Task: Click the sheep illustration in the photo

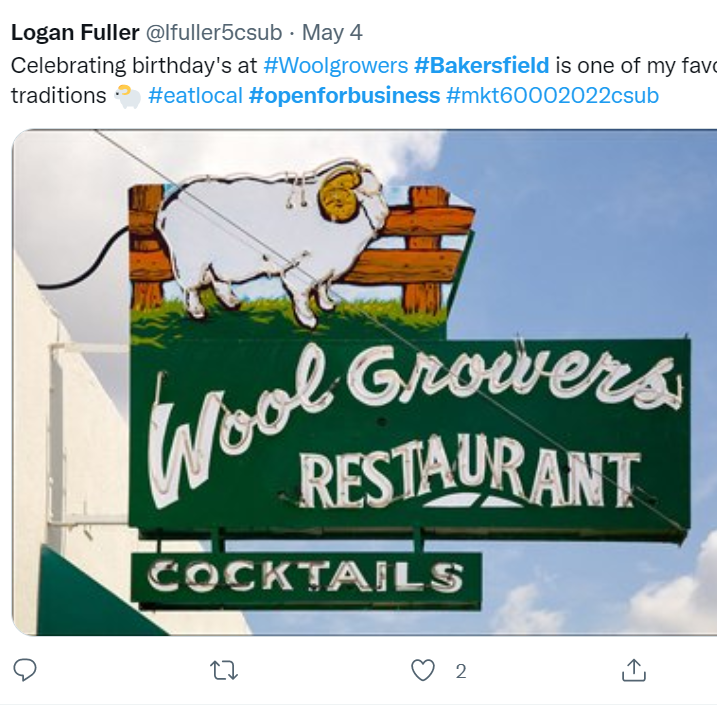Action: tap(270, 235)
